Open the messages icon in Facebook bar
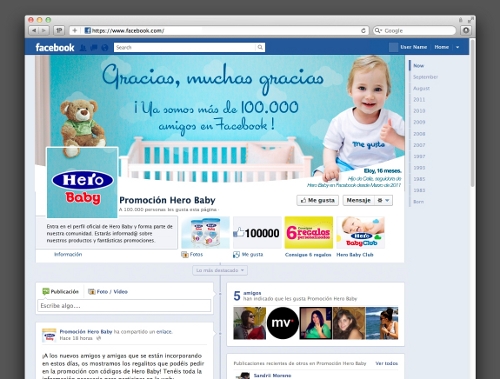The height and width of the screenshot is (379, 500). 94,48
